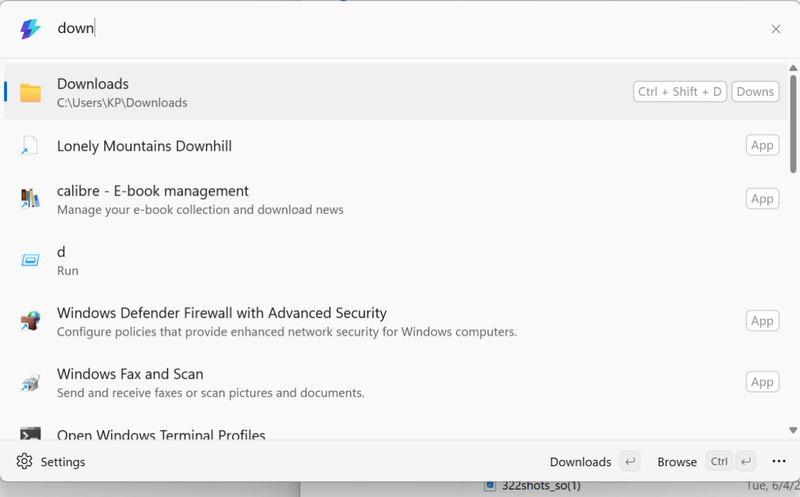The height and width of the screenshot is (497, 800).
Task: Click the Windows Terminal icon
Action: [x=30, y=435]
